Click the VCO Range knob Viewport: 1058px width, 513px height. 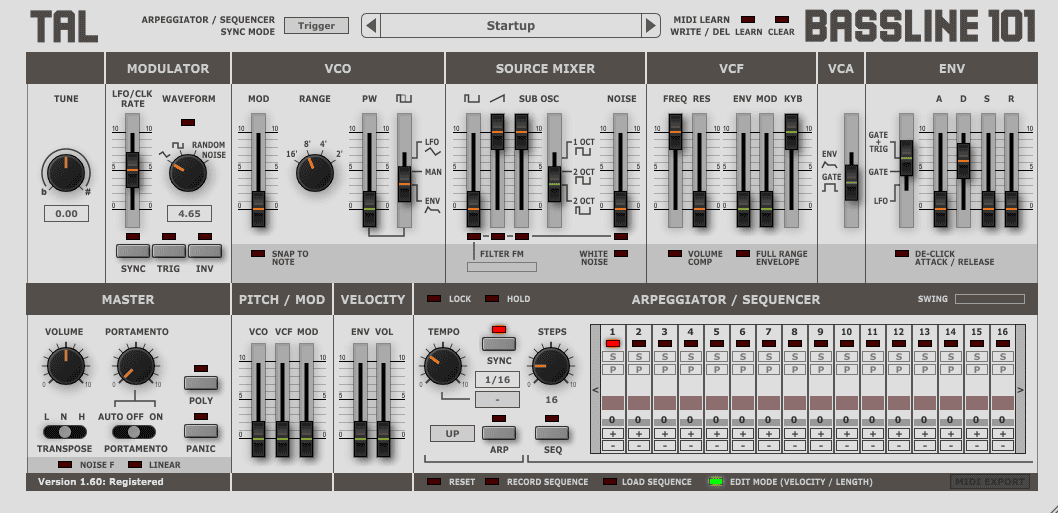pos(315,172)
